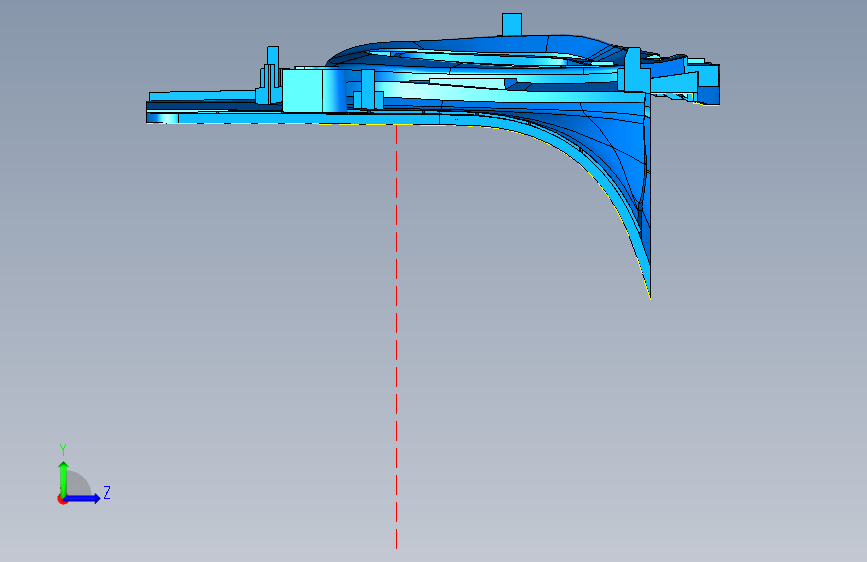Click the red X axis dot of triad
Screen dimensions: 867x562
(62, 499)
